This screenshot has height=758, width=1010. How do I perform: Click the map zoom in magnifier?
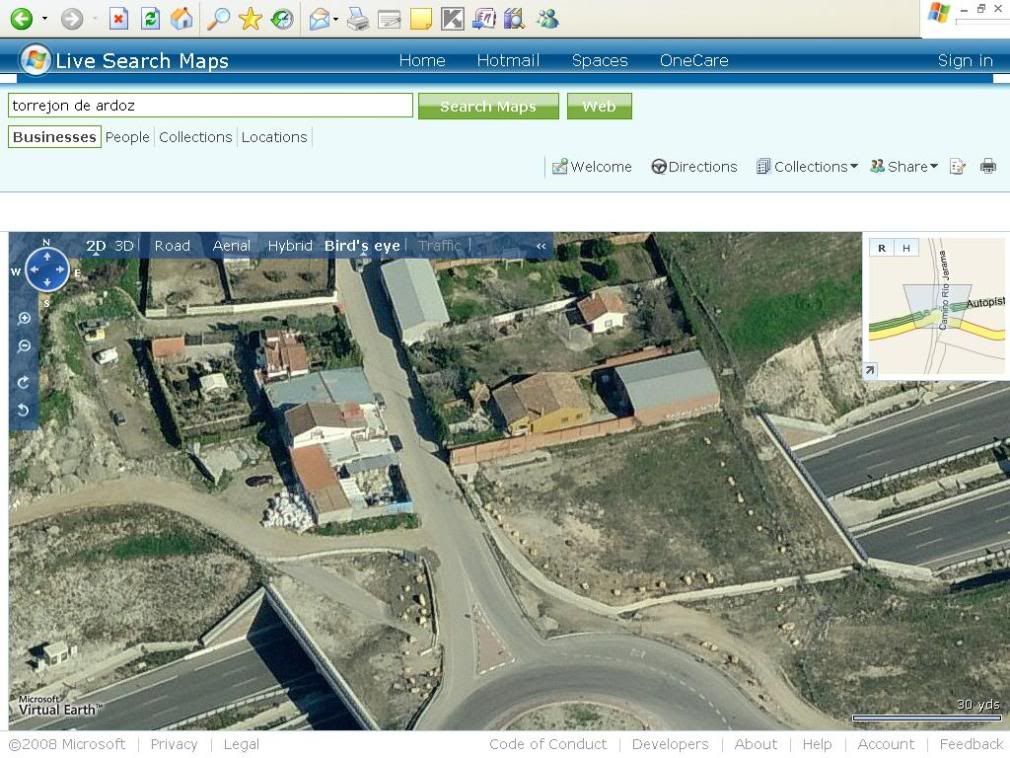pos(24,319)
